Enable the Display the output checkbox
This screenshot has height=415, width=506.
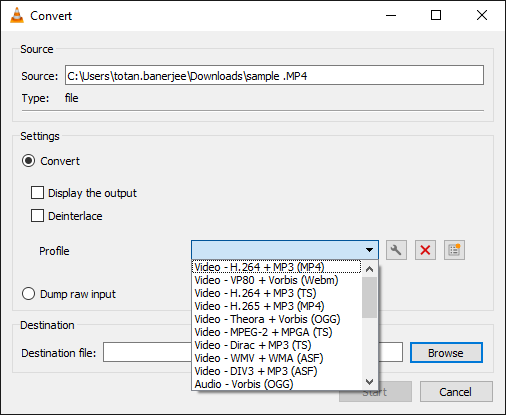[x=37, y=193]
